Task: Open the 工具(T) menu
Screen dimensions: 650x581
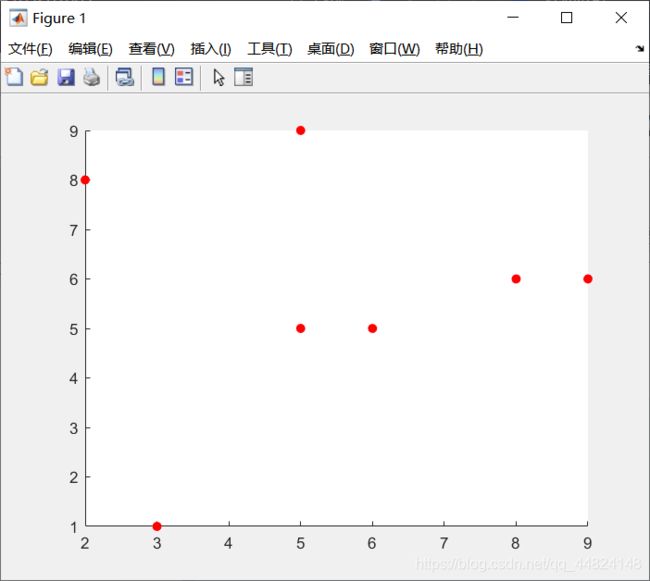Action: click(x=269, y=49)
